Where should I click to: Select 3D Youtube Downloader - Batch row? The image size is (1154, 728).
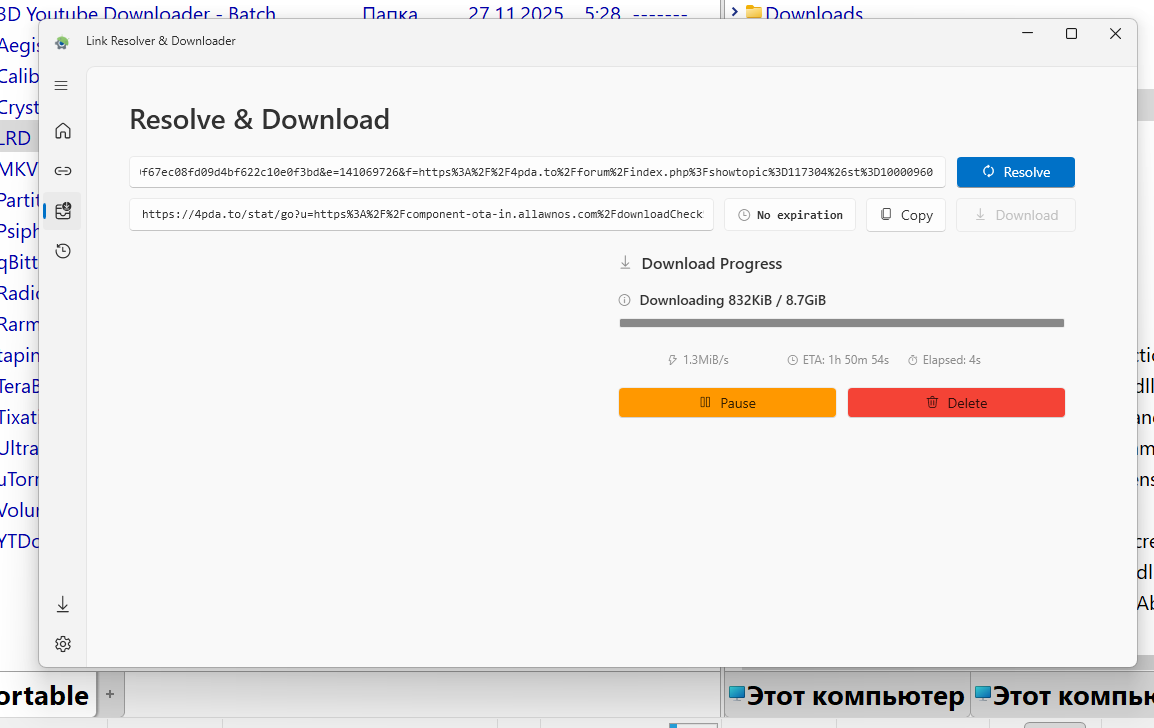pos(138,13)
